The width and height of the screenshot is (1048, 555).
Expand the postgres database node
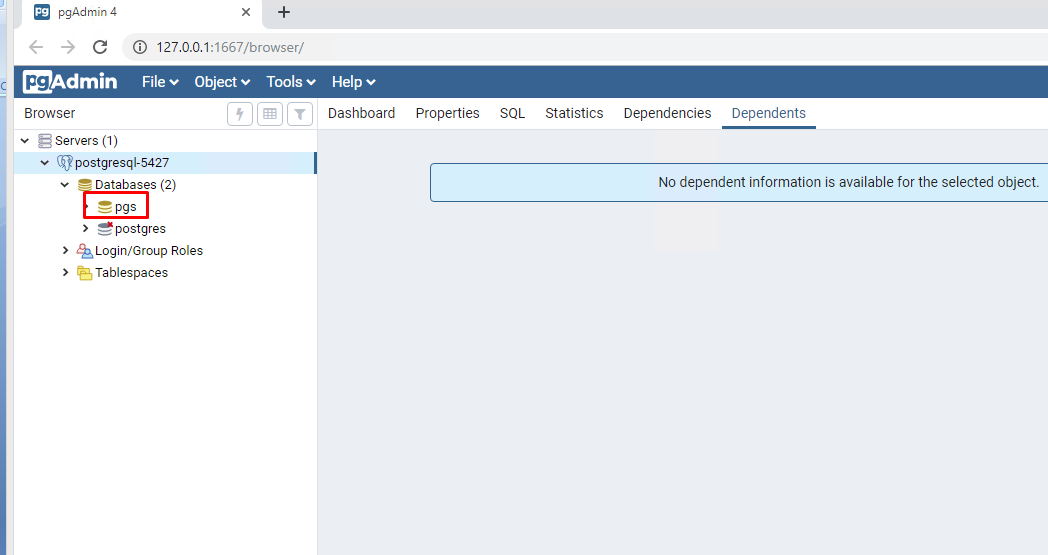[85, 229]
